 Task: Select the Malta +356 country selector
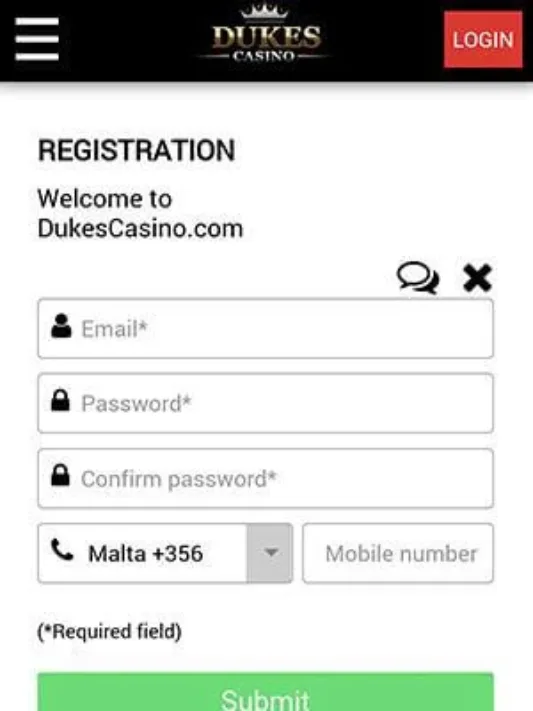[165, 553]
